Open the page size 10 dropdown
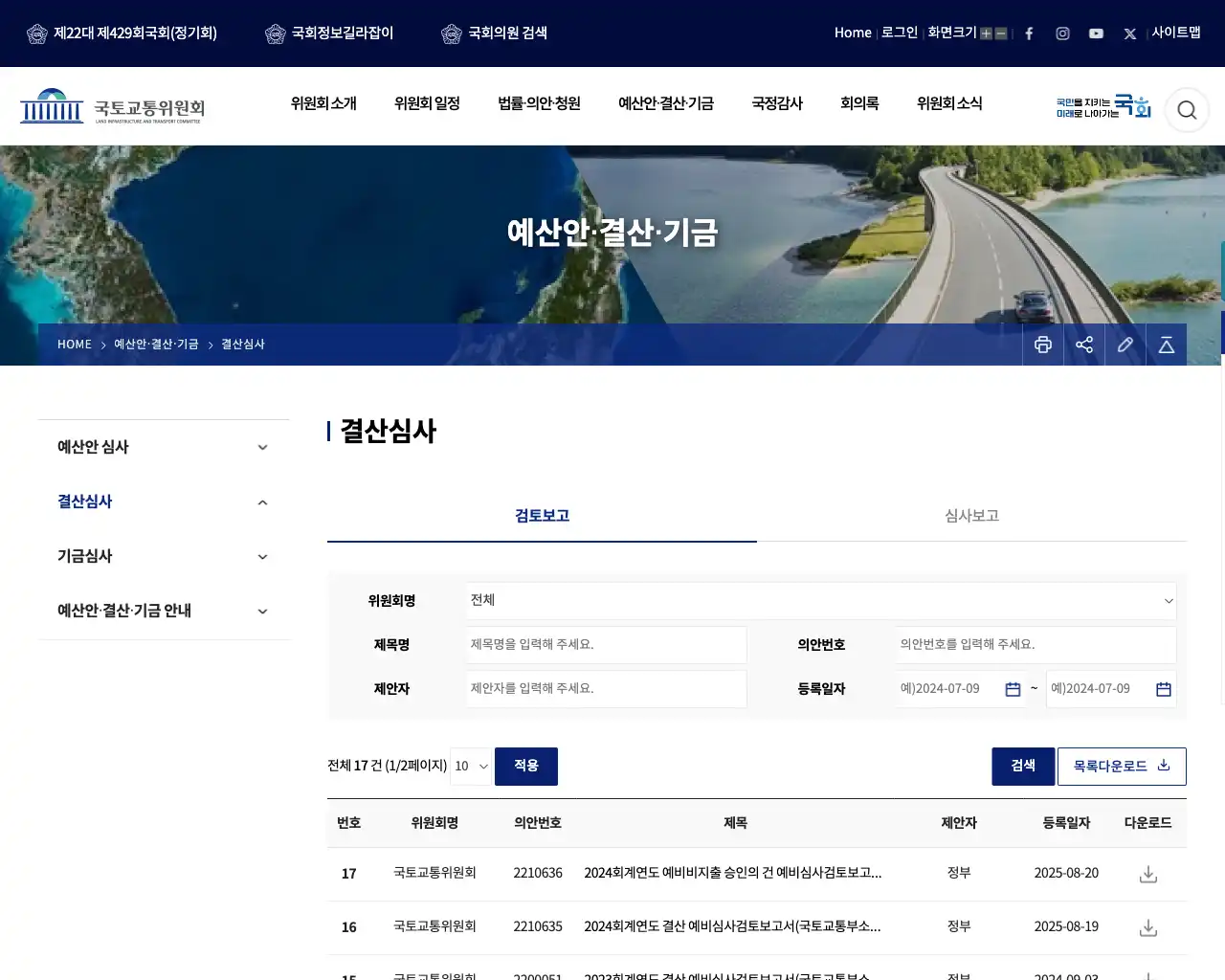Screen dimensions: 1225x980 [471, 767]
